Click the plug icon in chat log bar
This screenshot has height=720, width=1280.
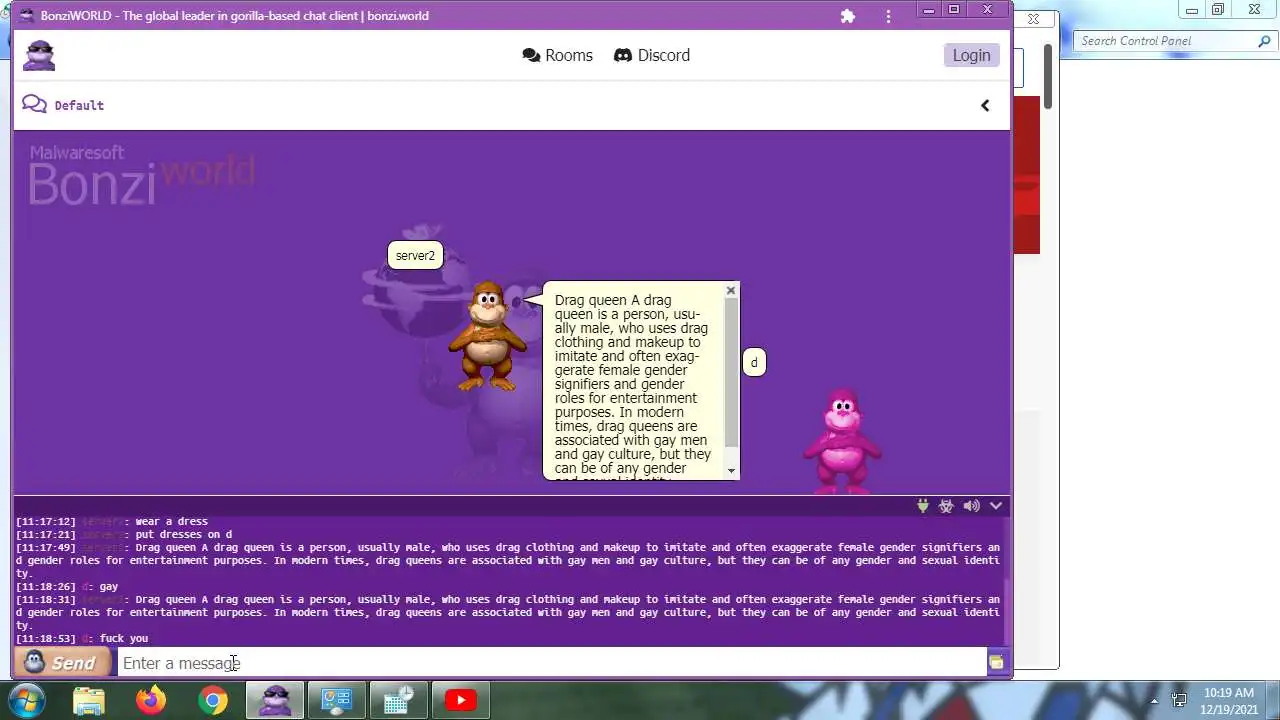pos(922,506)
